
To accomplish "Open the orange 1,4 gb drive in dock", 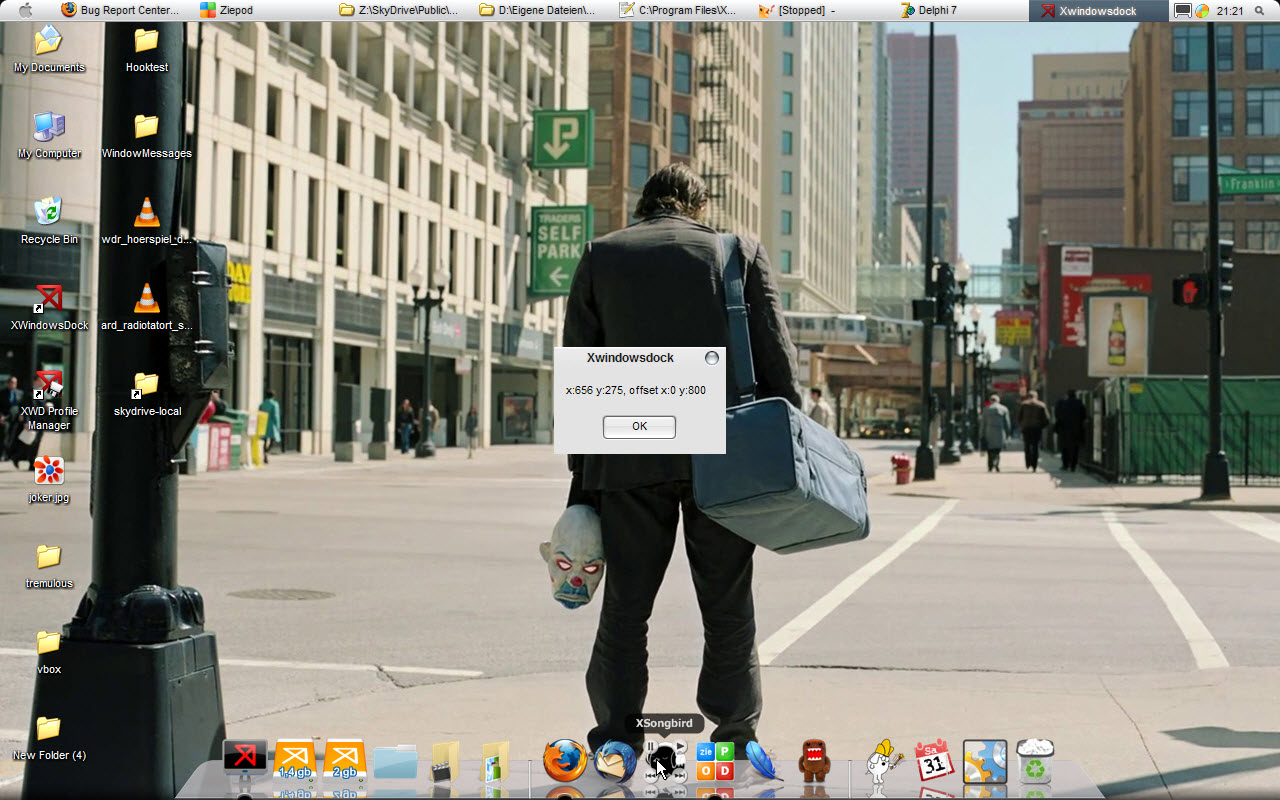I will pos(295,761).
